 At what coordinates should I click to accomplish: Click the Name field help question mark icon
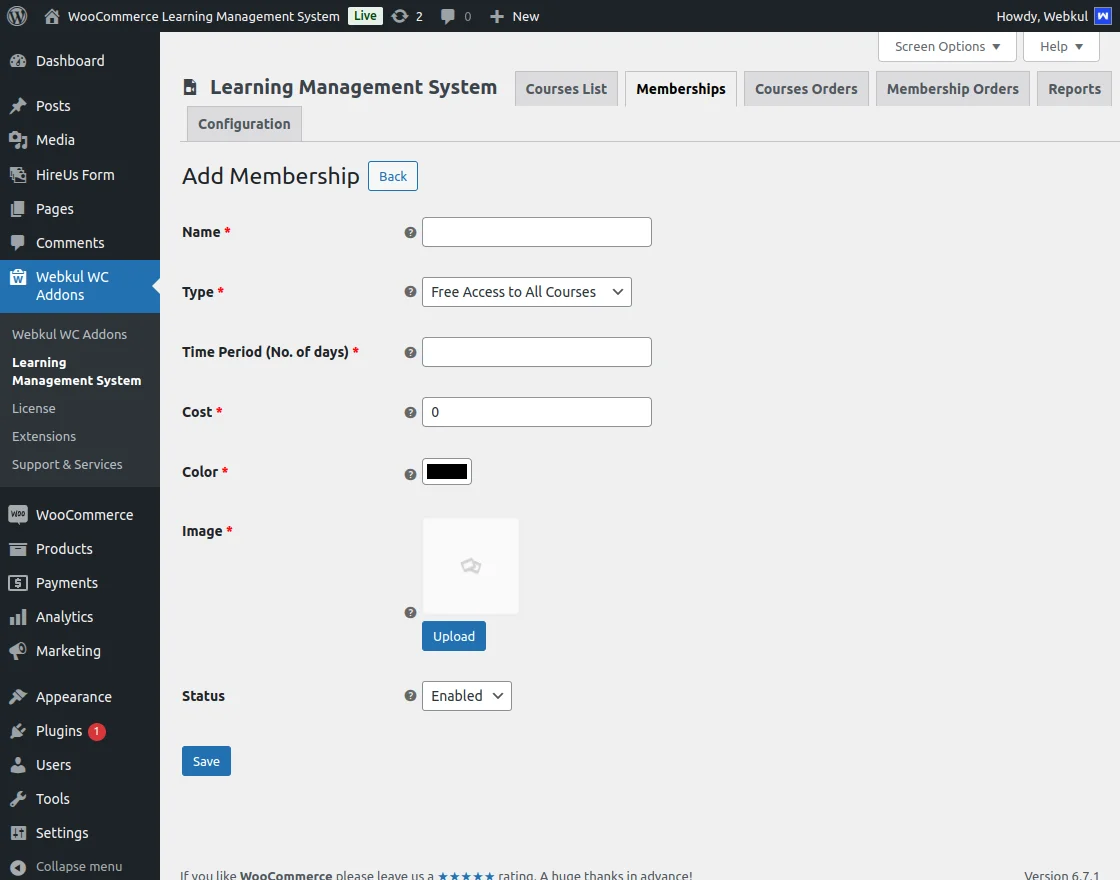point(410,232)
